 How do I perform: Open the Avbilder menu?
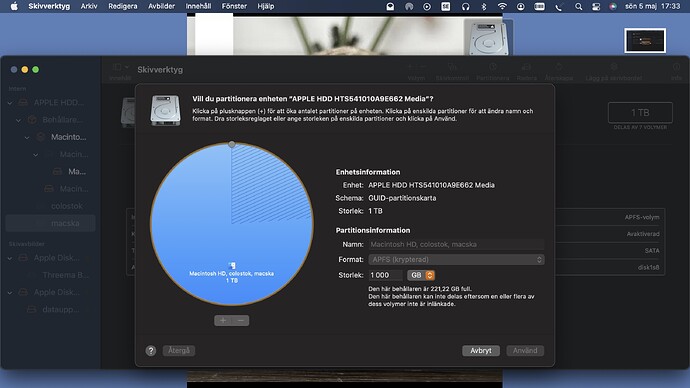pos(161,7)
